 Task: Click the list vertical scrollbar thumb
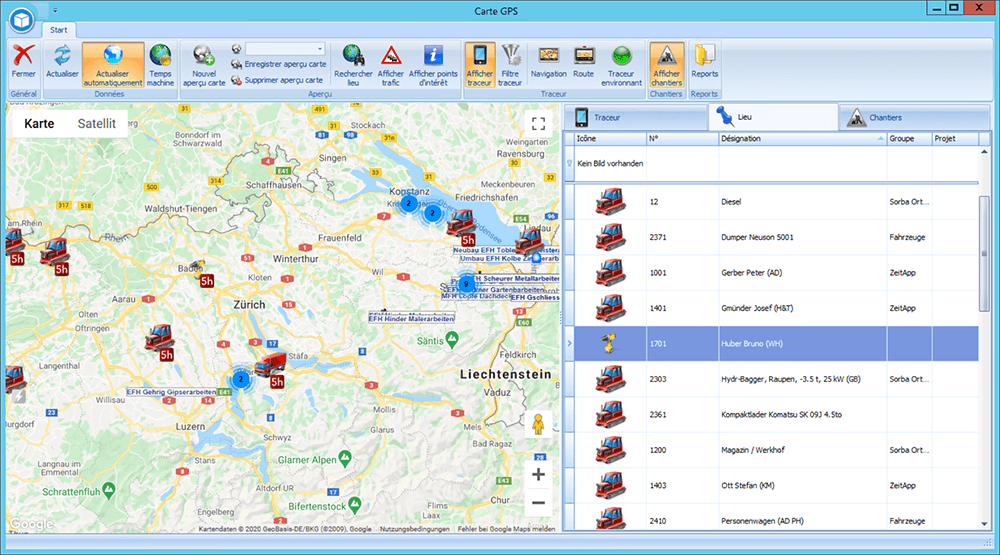(984, 255)
